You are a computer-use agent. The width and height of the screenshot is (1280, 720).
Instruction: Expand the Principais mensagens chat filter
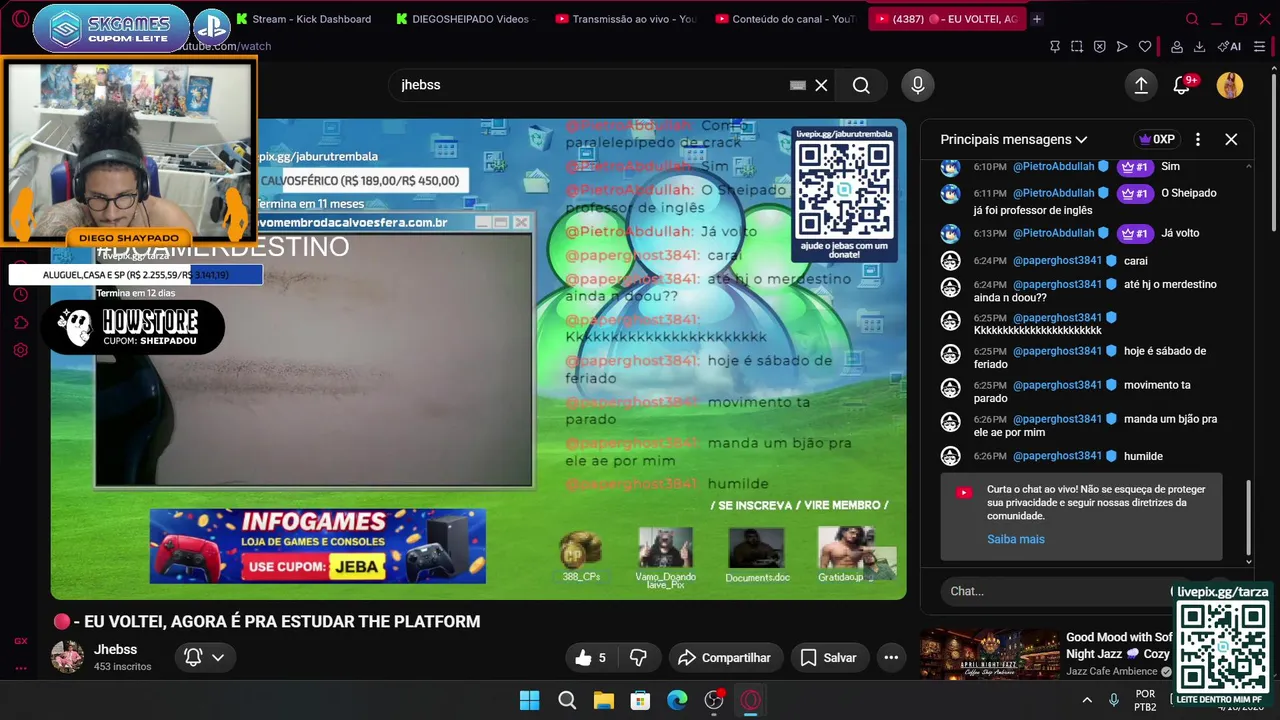pos(1014,139)
